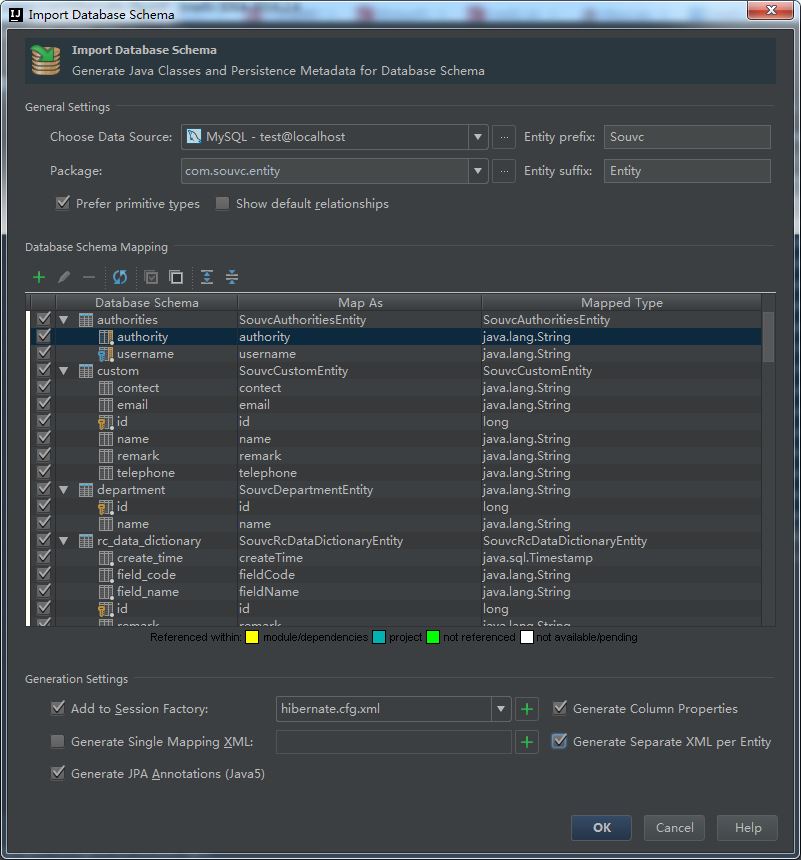Collapse the authorities table node
The height and width of the screenshot is (860, 801).
click(x=64, y=320)
